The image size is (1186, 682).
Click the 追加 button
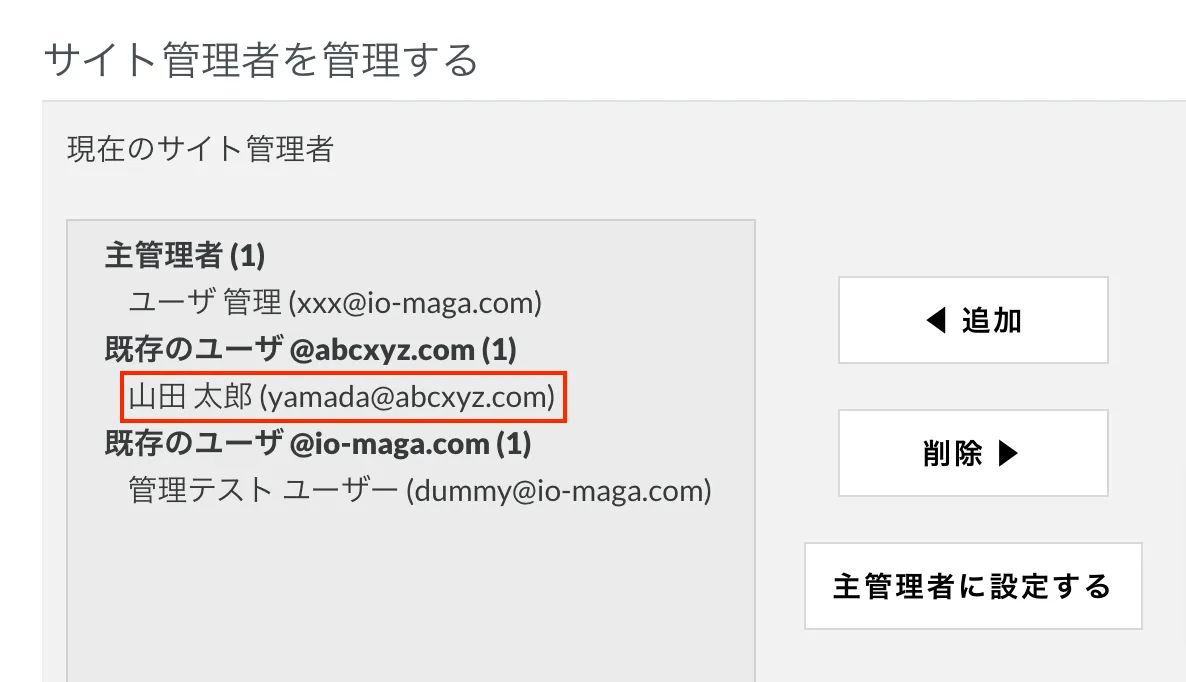click(x=973, y=321)
